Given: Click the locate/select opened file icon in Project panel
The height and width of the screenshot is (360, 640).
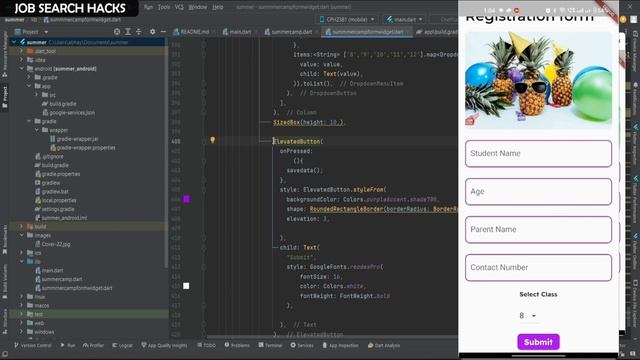Looking at the screenshot, I should (x=117, y=31).
